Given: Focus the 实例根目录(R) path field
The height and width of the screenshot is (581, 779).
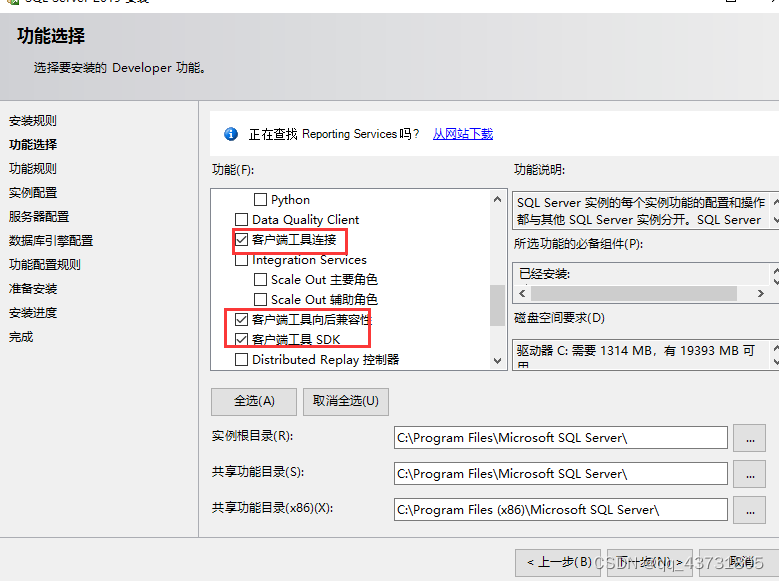Looking at the screenshot, I should [561, 438].
